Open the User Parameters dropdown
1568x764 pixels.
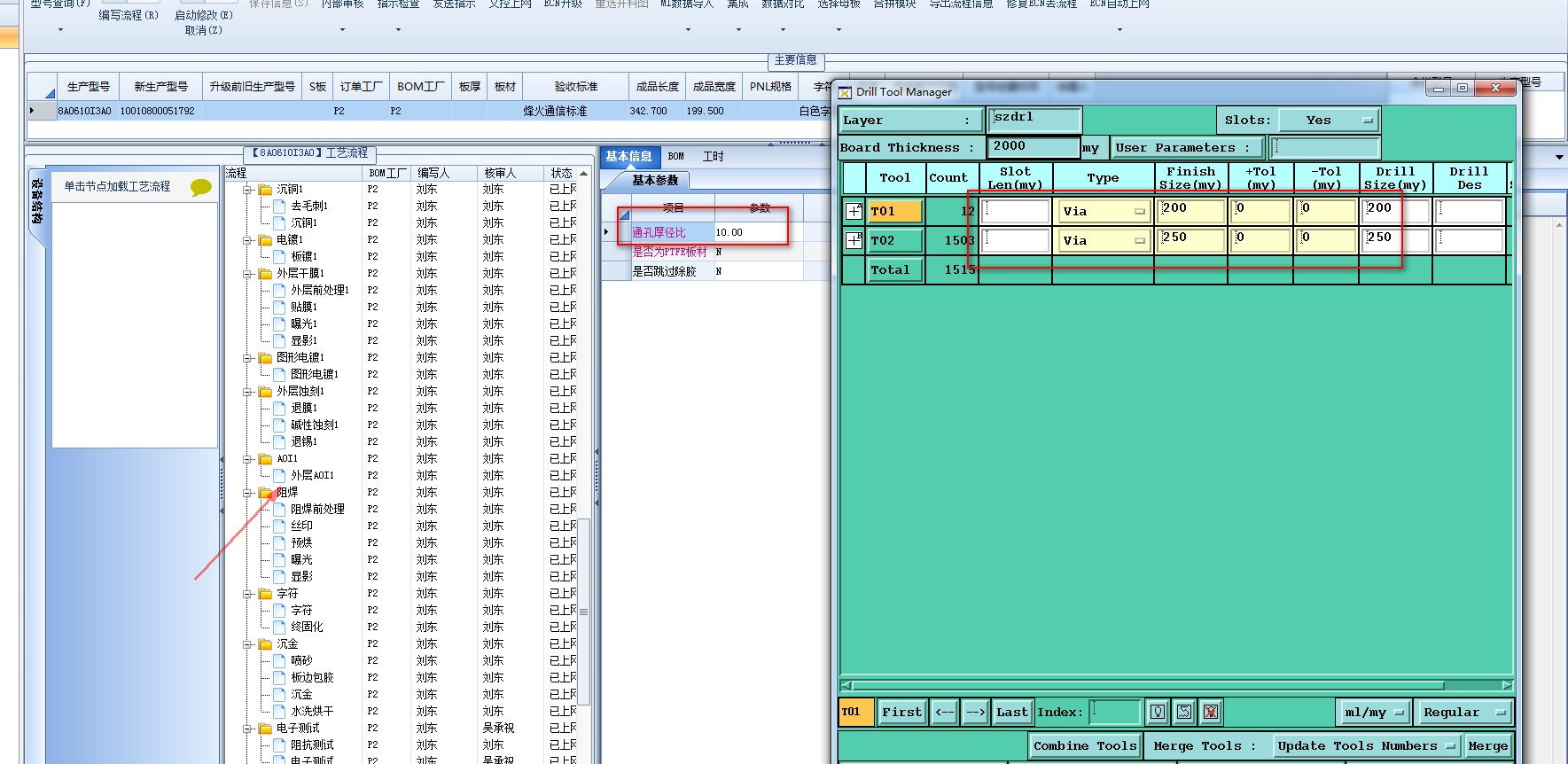(1187, 147)
